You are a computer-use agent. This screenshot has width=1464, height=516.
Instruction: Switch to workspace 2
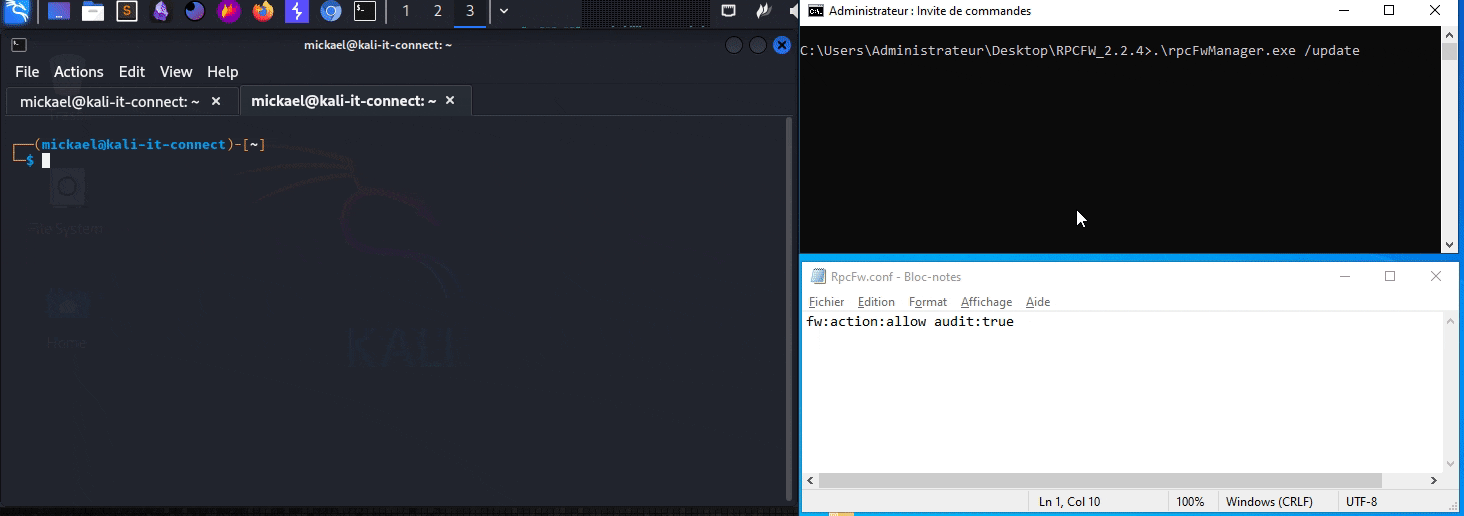[438, 12]
